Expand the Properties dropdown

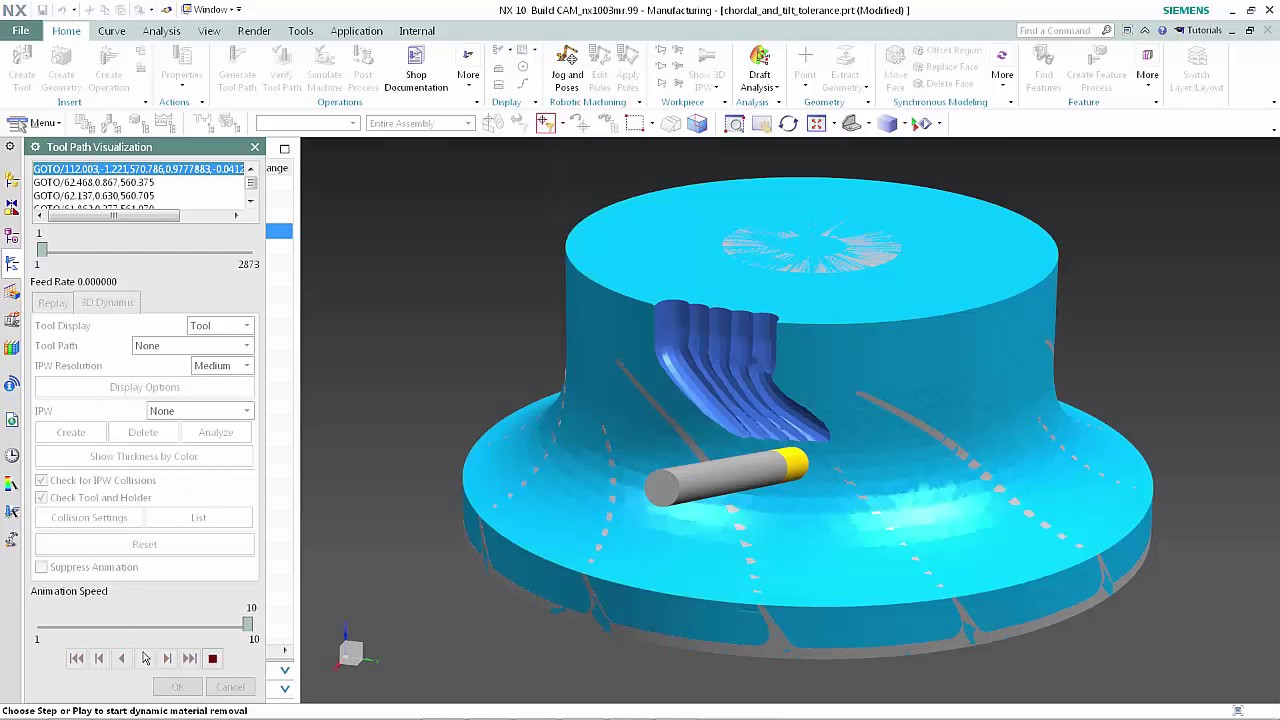[x=181, y=69]
